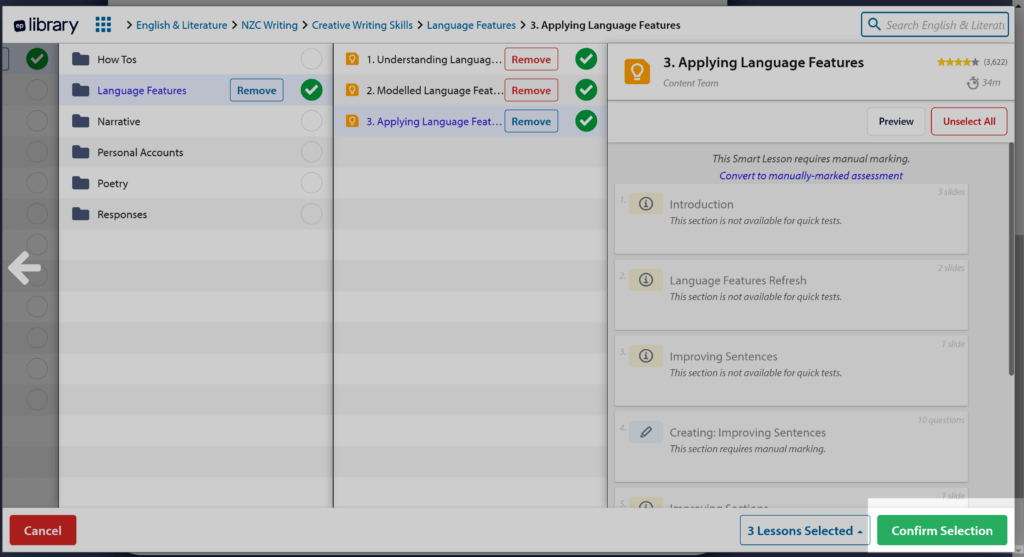Viewport: 1024px width, 557px height.
Task: Click Language Features Refresh info icon
Action: pyautogui.click(x=646, y=279)
